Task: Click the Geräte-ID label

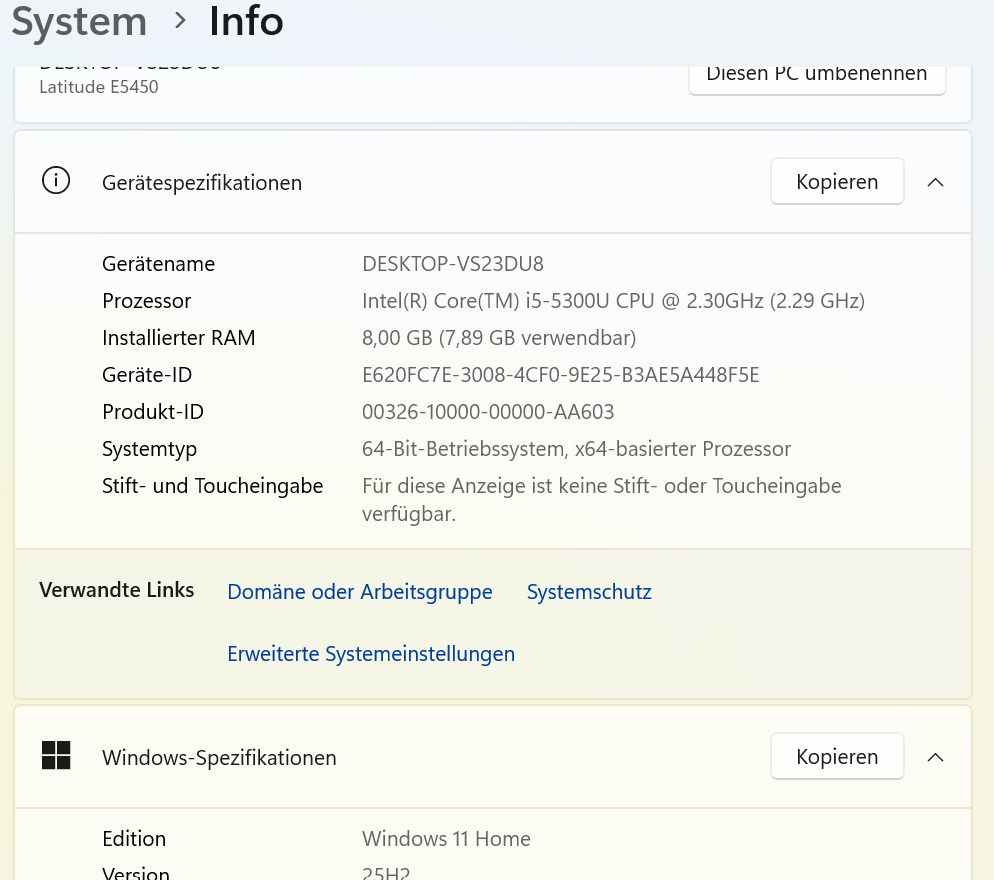Action: click(147, 375)
